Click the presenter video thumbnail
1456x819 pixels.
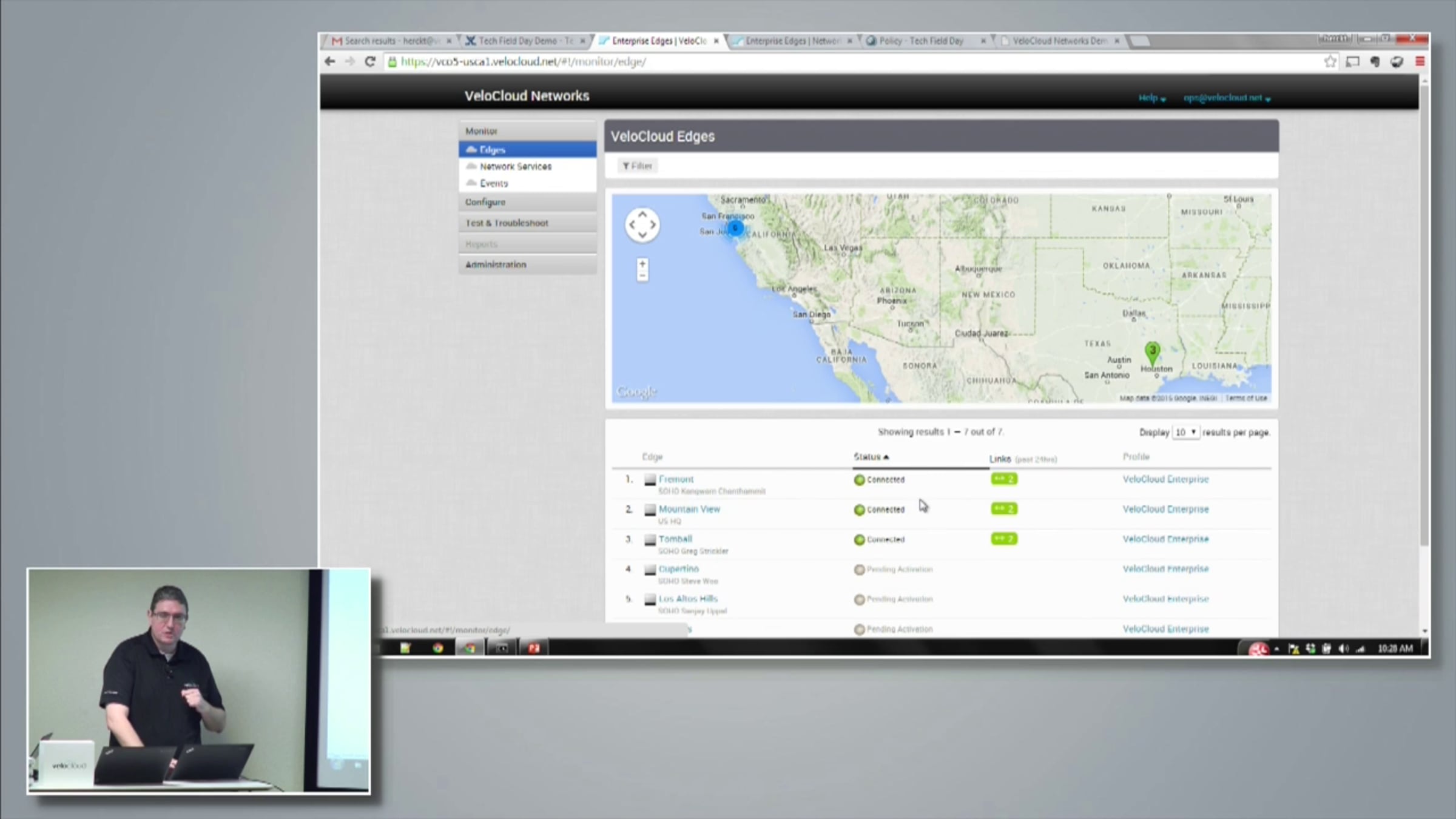198,681
